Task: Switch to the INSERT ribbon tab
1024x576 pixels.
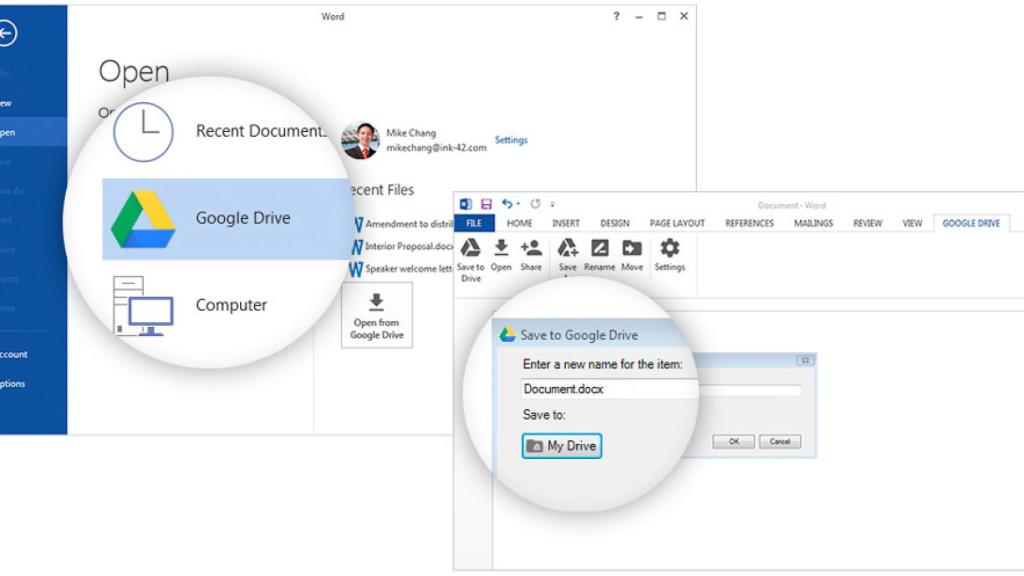Action: click(x=566, y=223)
